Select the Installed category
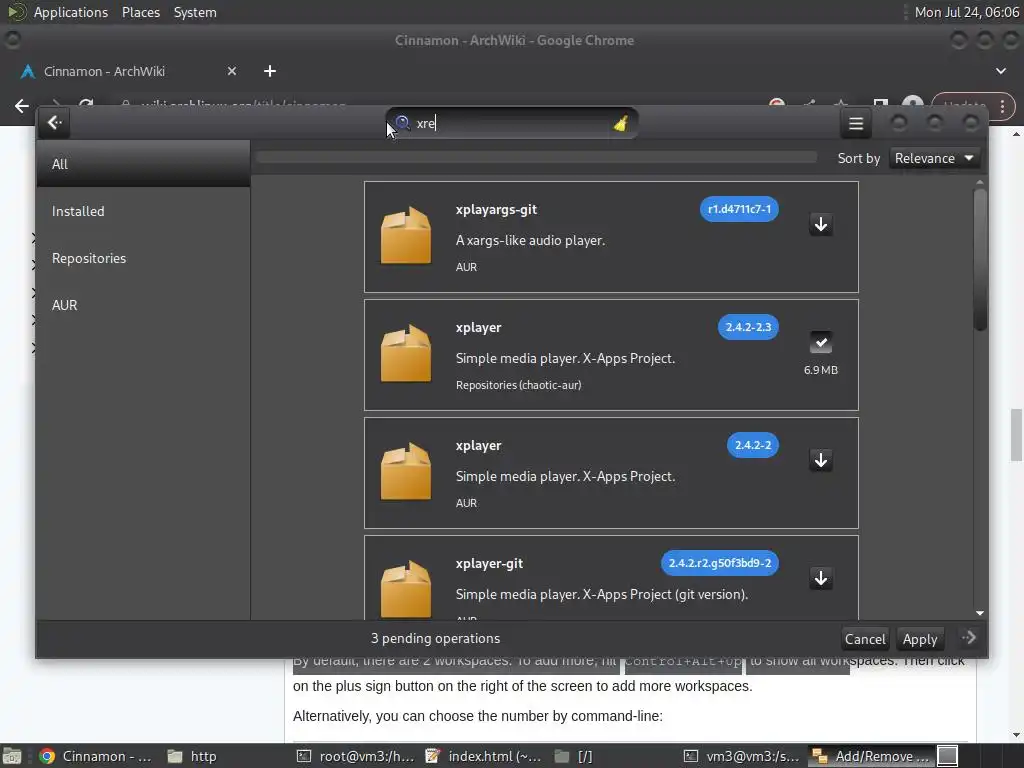The image size is (1024, 768). [143, 211]
